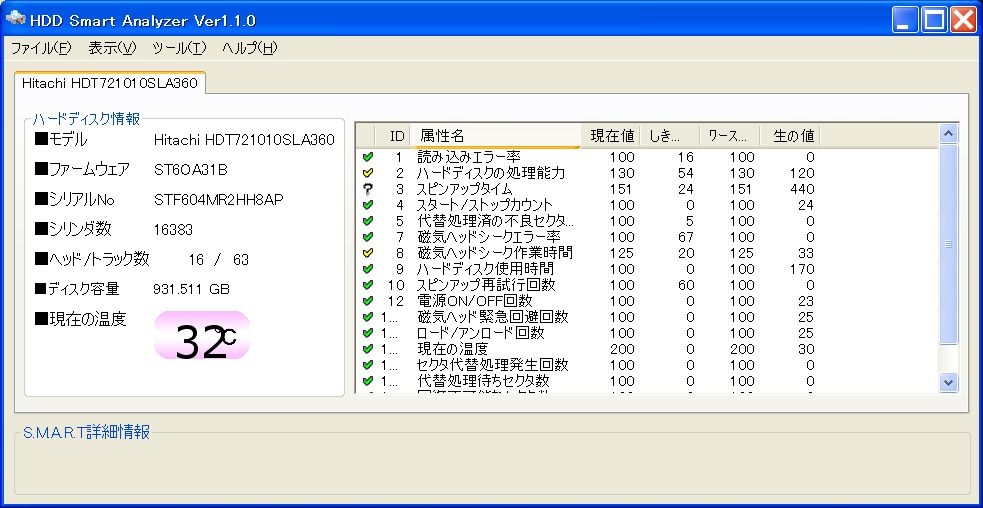Sort by the ワース... column header
The image size is (983, 508).
tap(729, 135)
